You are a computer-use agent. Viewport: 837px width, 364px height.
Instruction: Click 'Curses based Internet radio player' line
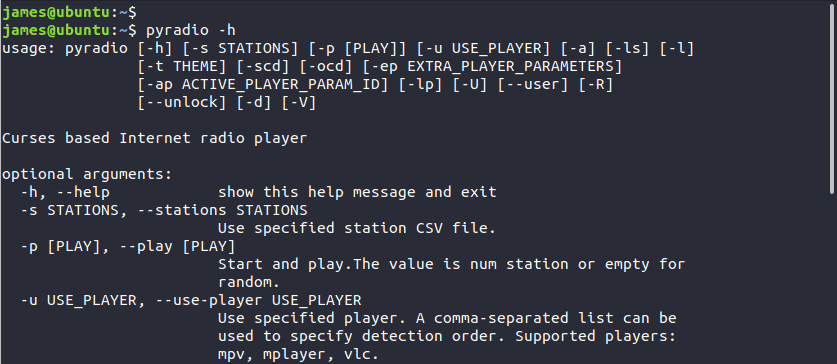(155, 139)
